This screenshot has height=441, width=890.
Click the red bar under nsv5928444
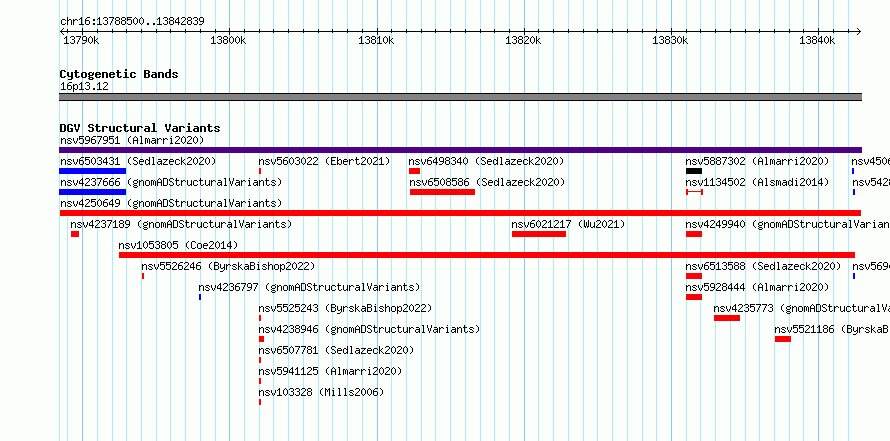694,297
